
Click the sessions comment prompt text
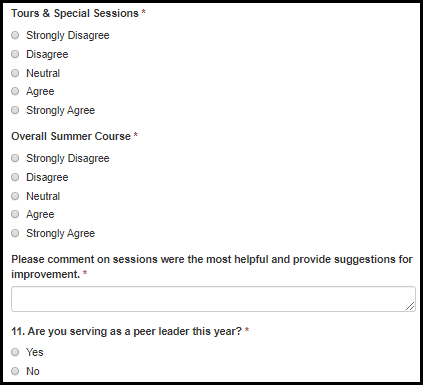212,267
